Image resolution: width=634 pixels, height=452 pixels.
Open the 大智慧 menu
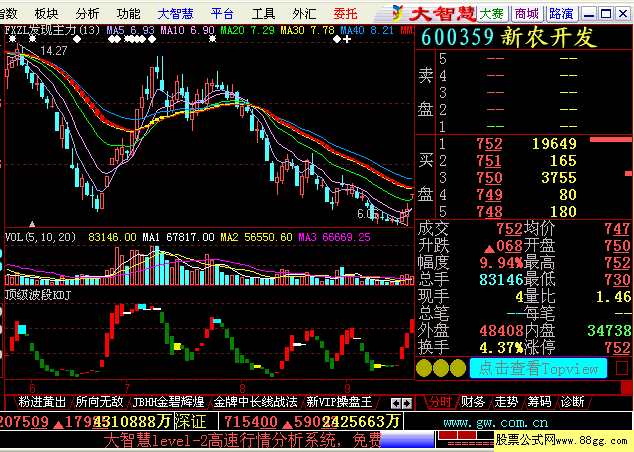(175, 14)
